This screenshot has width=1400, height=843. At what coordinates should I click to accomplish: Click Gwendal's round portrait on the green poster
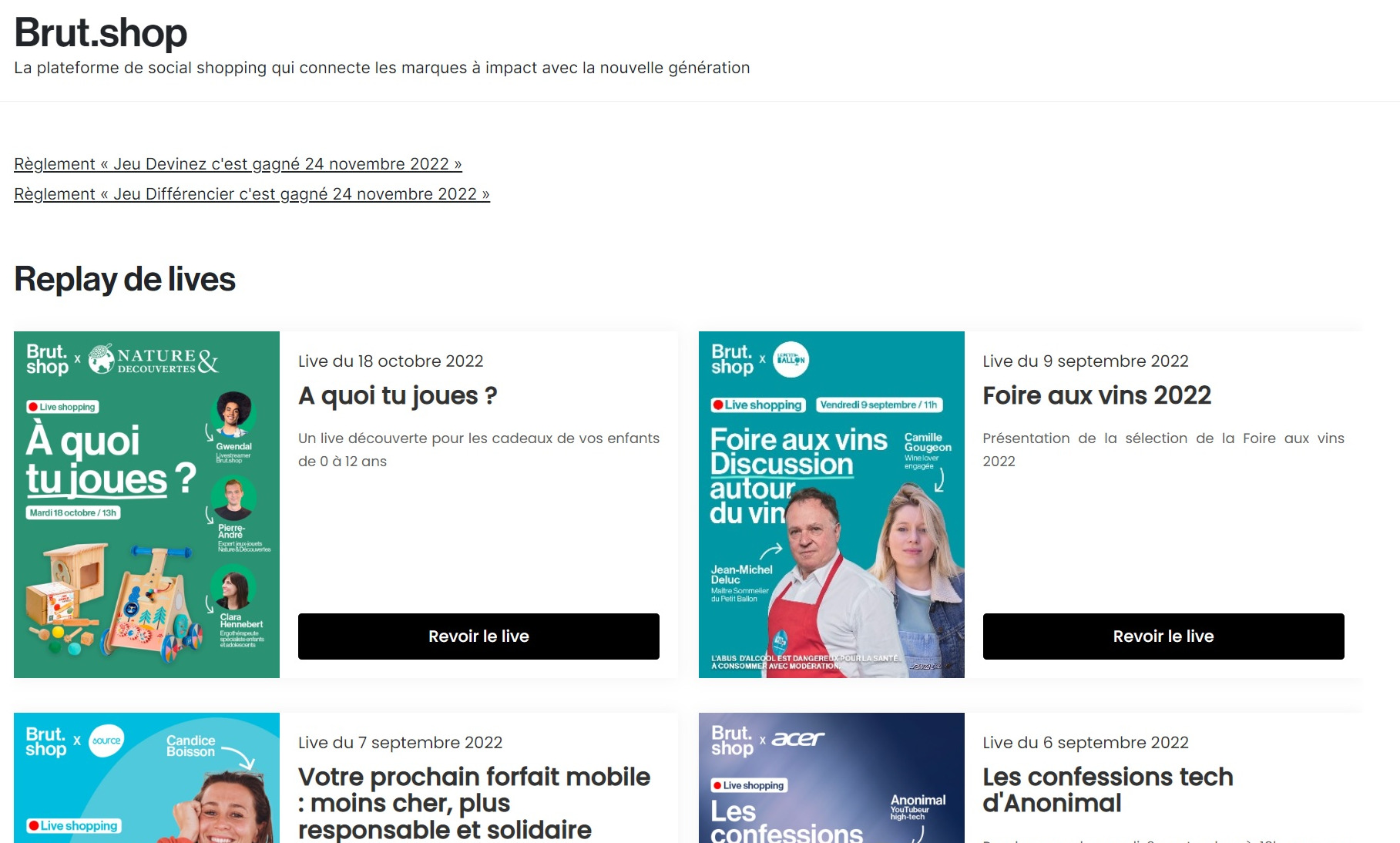click(233, 414)
